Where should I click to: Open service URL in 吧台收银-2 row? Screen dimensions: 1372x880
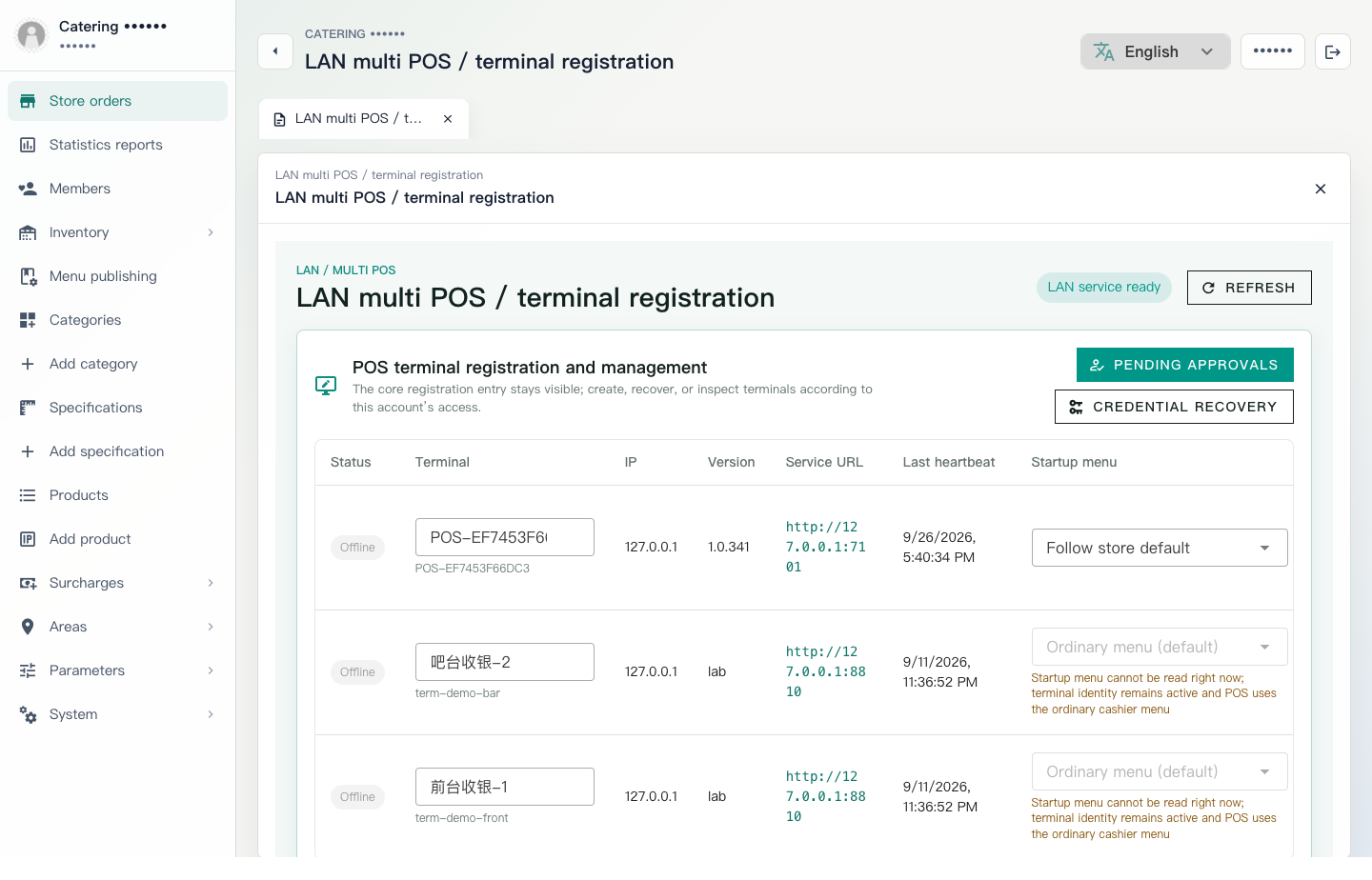click(x=825, y=671)
